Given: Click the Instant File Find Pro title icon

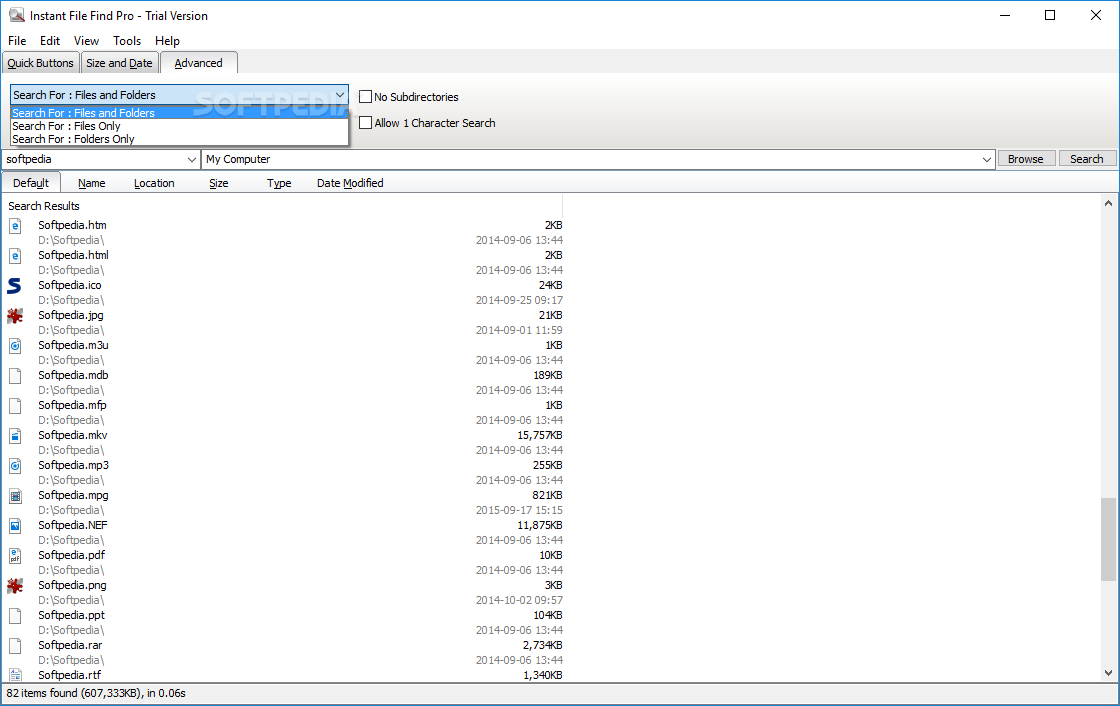Looking at the screenshot, I should tap(16, 15).
